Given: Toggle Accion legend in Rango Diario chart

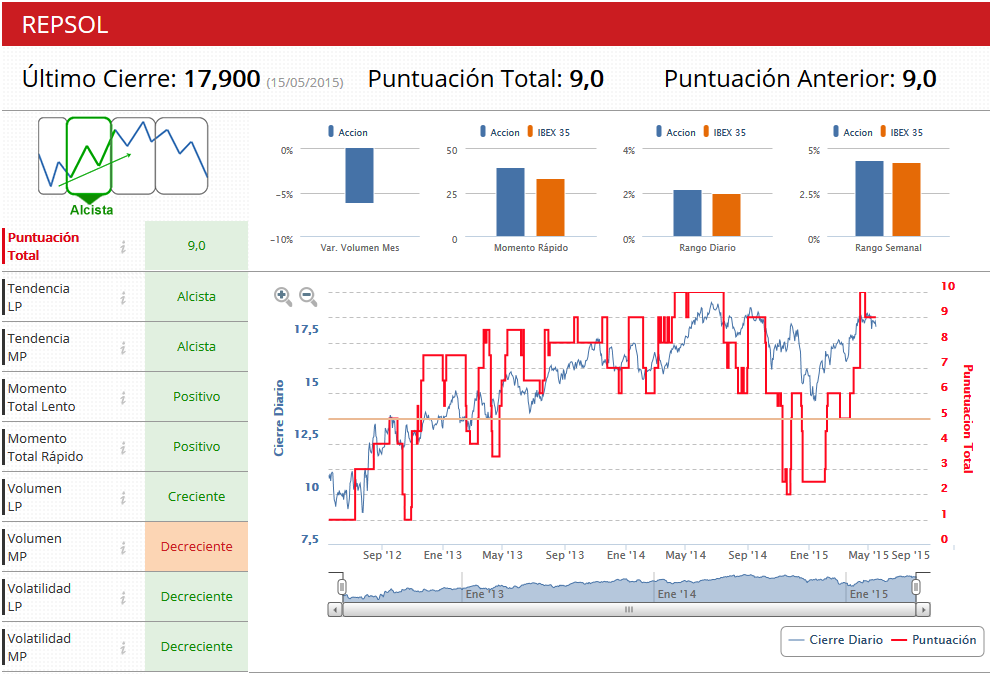Looking at the screenshot, I should 676,132.
